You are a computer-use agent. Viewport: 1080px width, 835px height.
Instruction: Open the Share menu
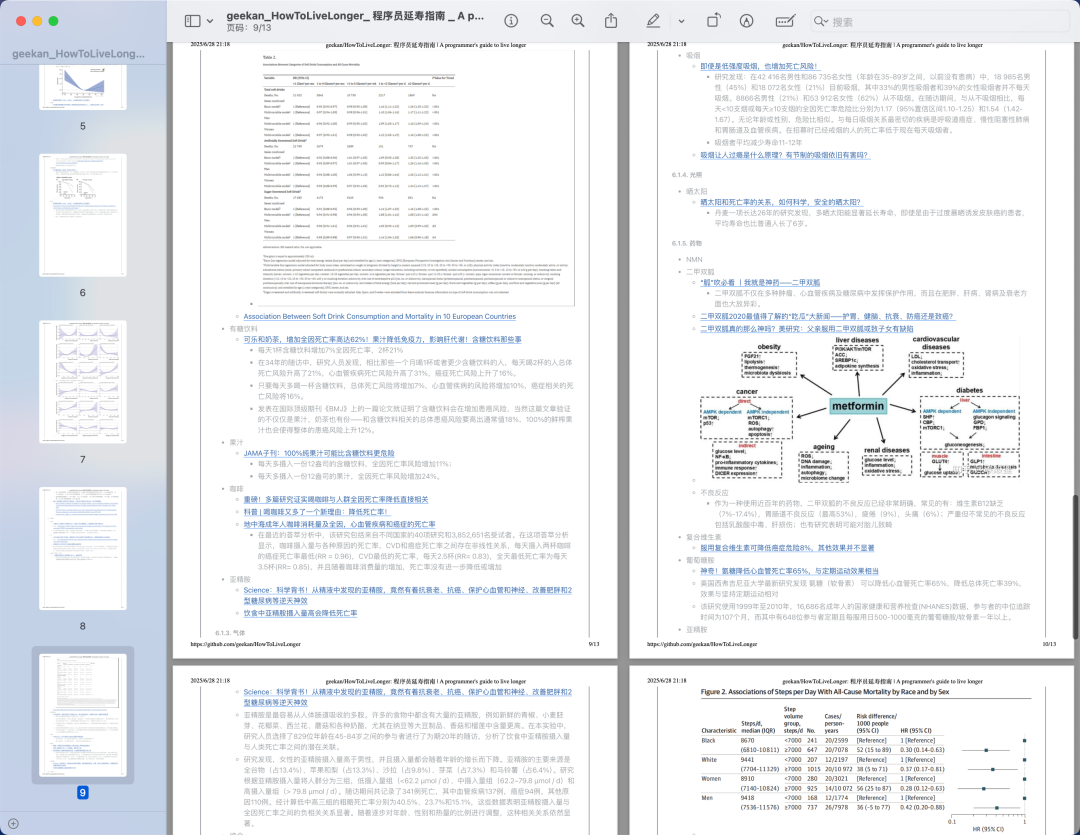click(x=611, y=21)
